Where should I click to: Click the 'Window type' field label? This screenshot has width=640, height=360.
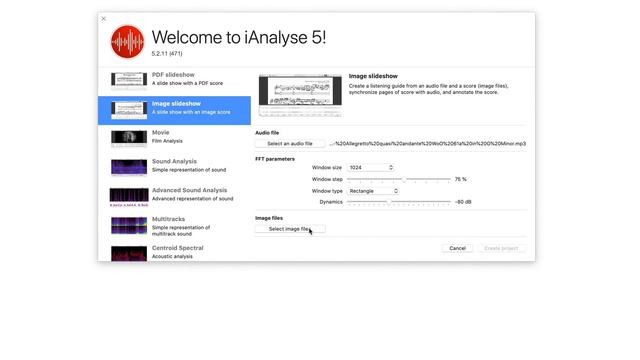[327, 191]
